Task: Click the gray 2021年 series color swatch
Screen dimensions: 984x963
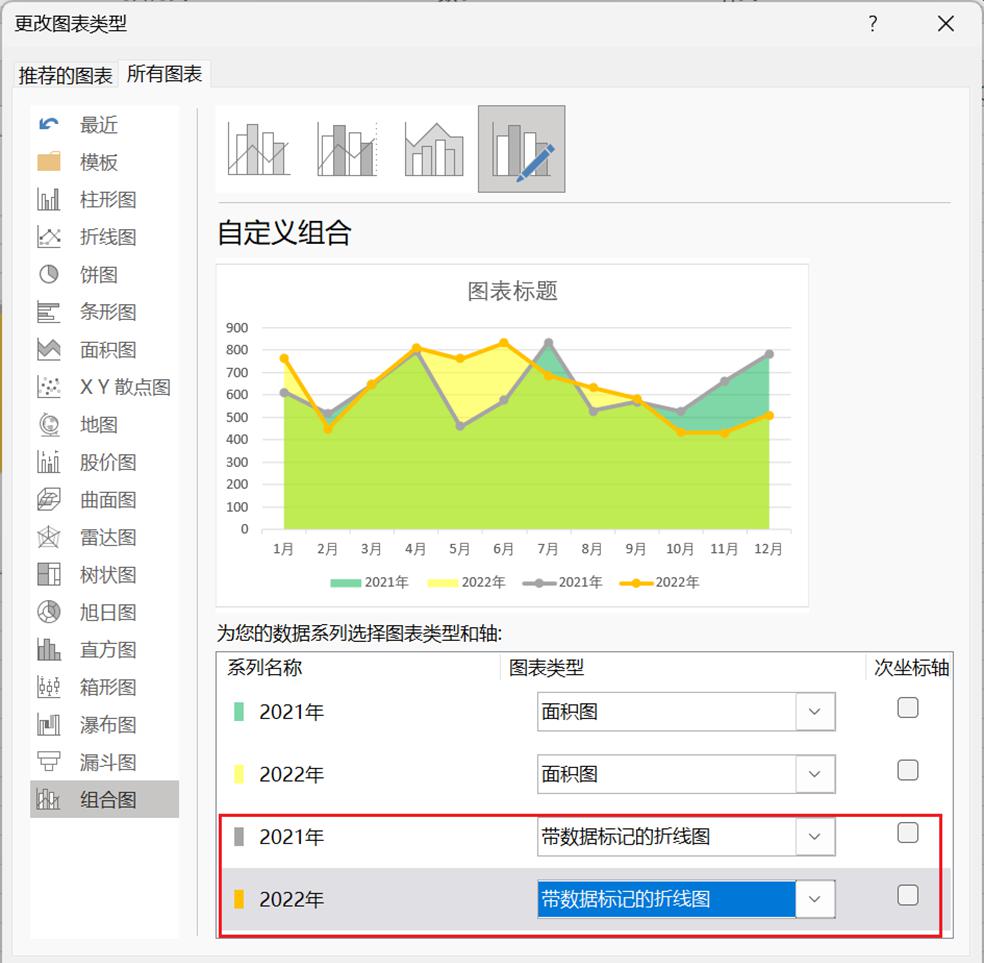Action: coord(238,836)
